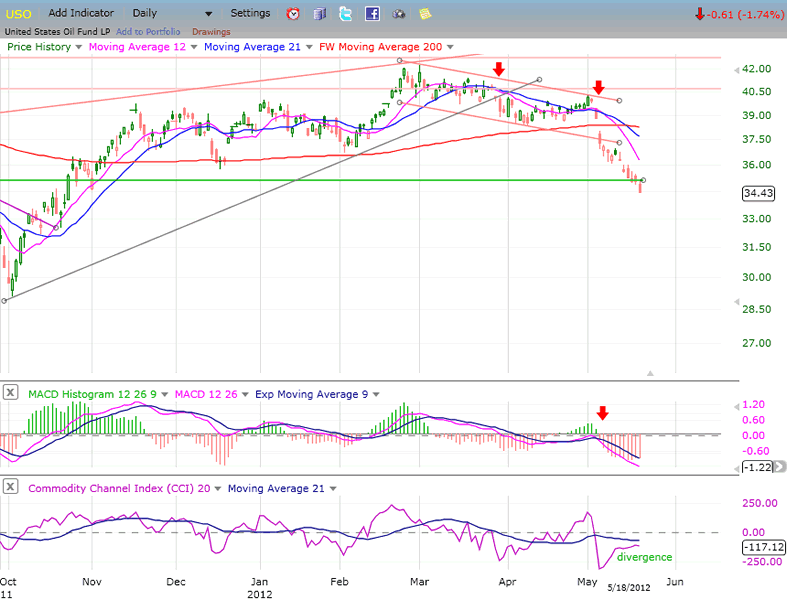787x600 pixels.
Task: Click the alarm clock alert icon
Action: [x=293, y=14]
